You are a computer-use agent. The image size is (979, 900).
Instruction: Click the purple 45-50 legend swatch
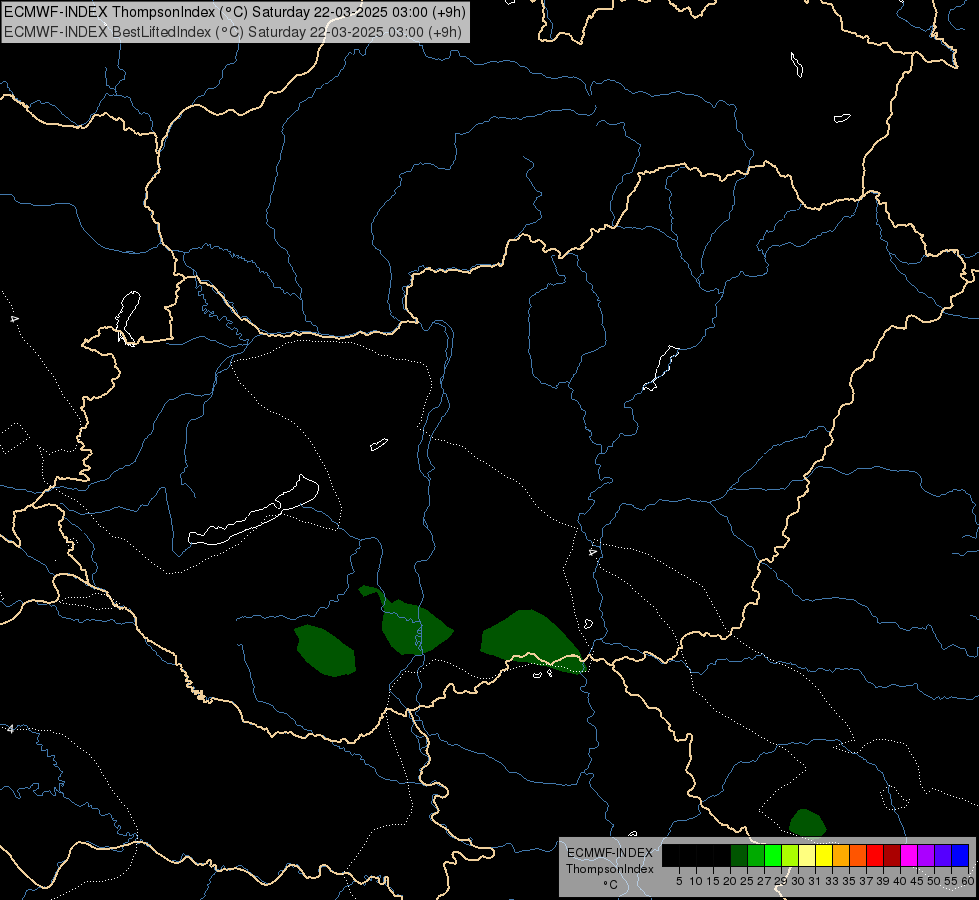[926, 856]
